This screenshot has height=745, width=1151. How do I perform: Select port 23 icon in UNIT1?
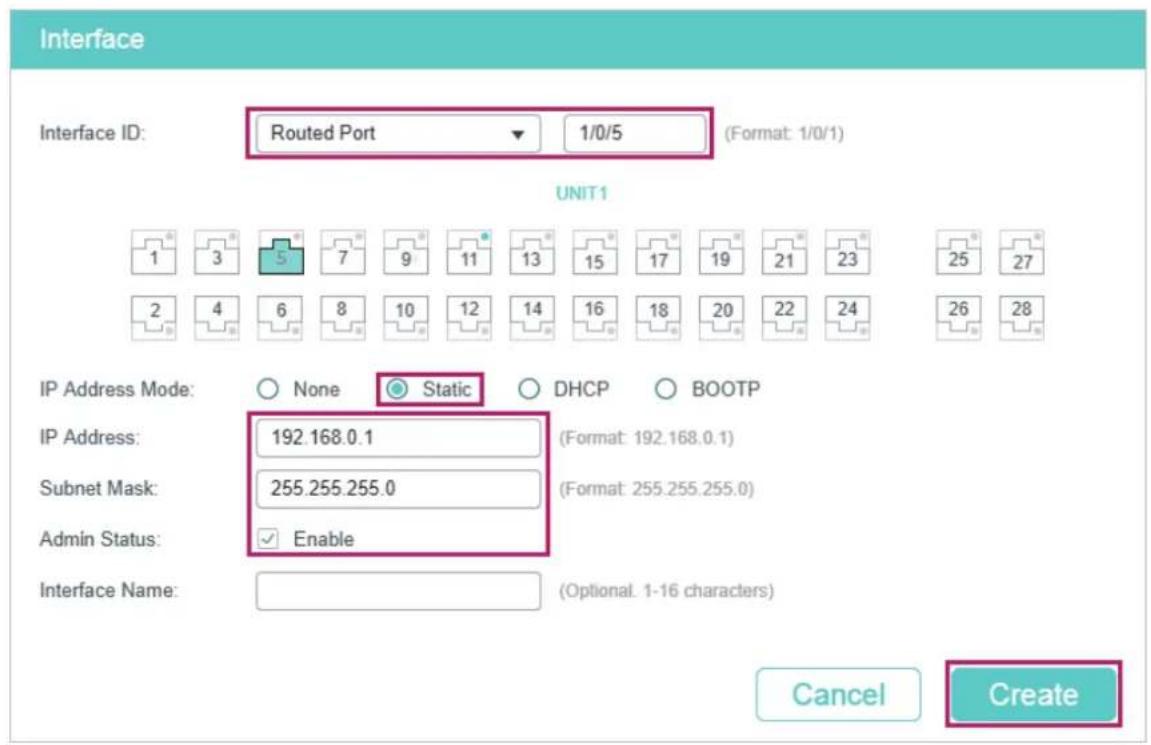pyautogui.click(x=848, y=252)
